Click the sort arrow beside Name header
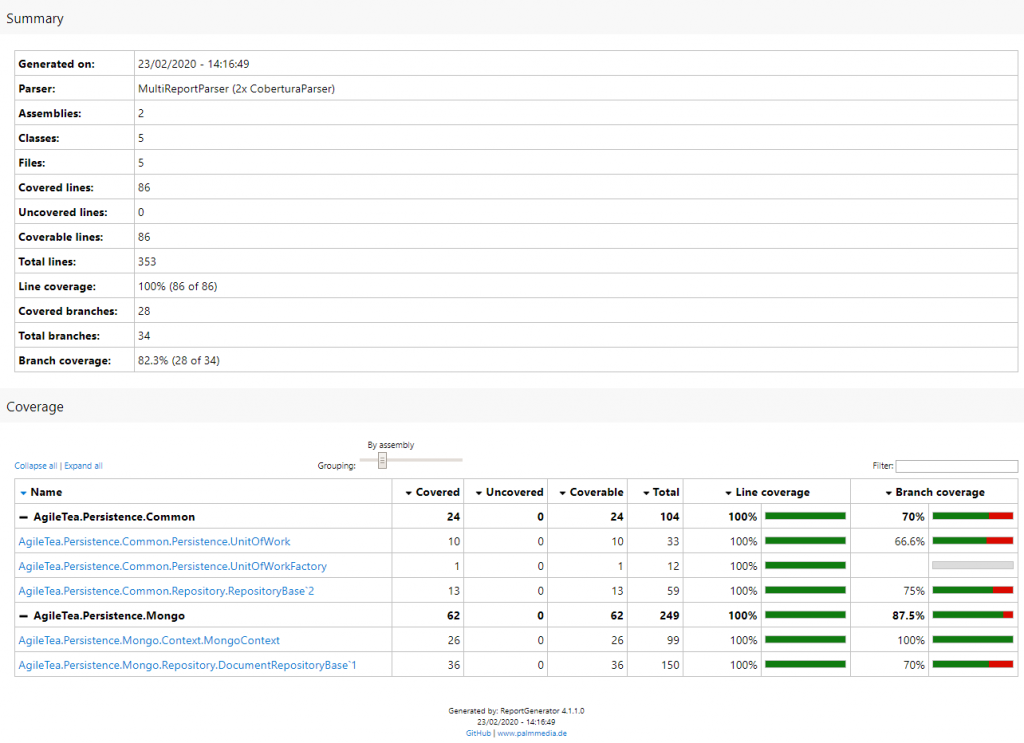 (x=24, y=493)
